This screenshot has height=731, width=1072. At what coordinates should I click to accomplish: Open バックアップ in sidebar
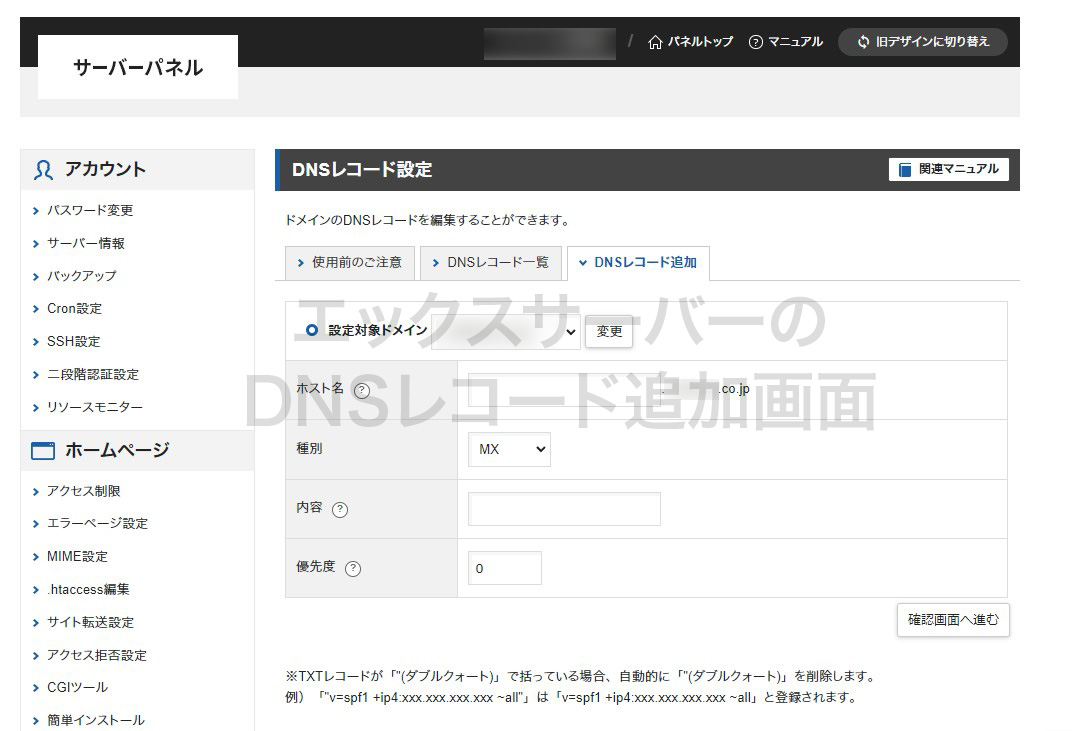82,276
